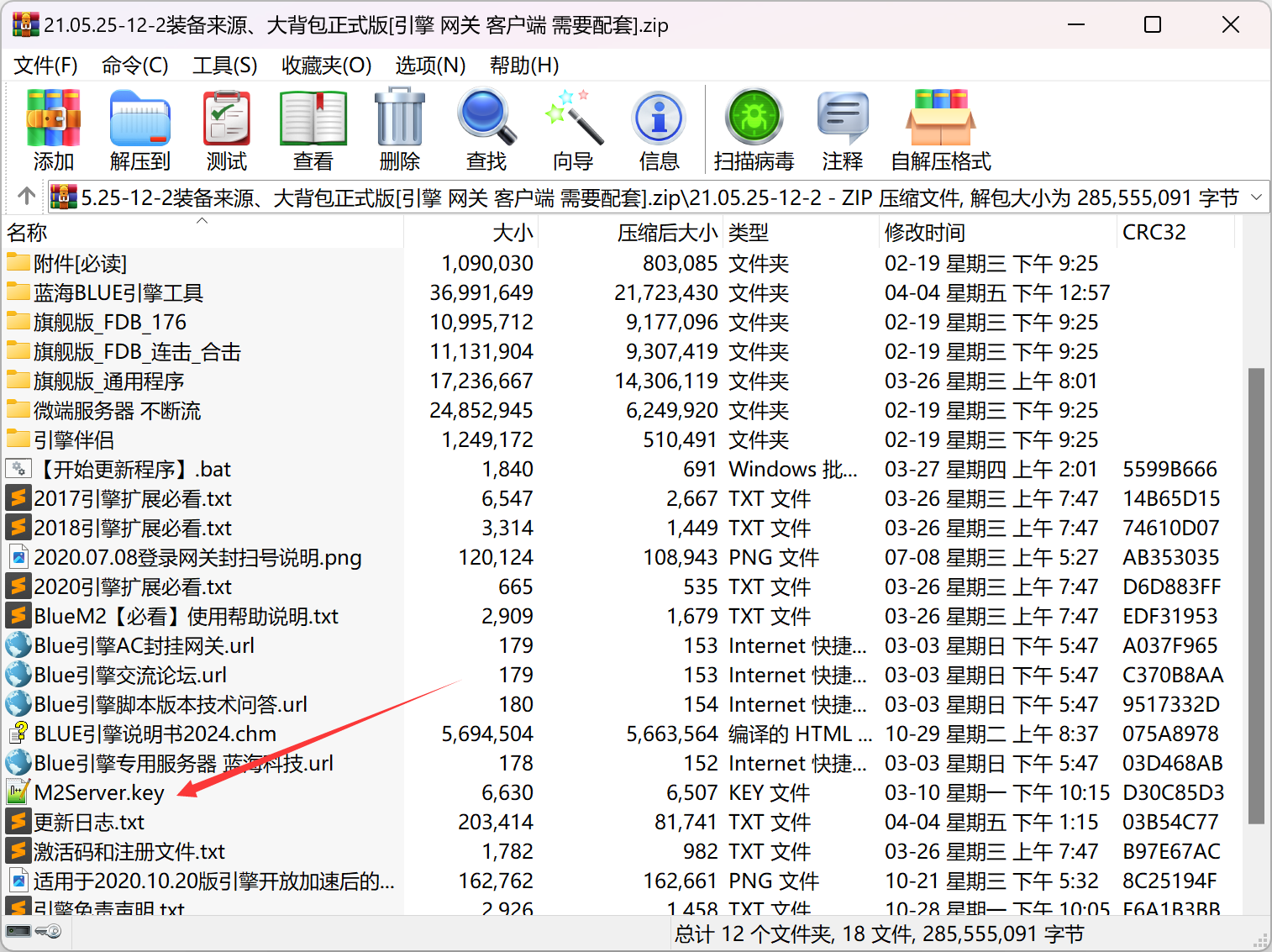Select 适用于2020.10.20版引擎开放加速后的... file
Image resolution: width=1272 pixels, height=952 pixels.
214,881
